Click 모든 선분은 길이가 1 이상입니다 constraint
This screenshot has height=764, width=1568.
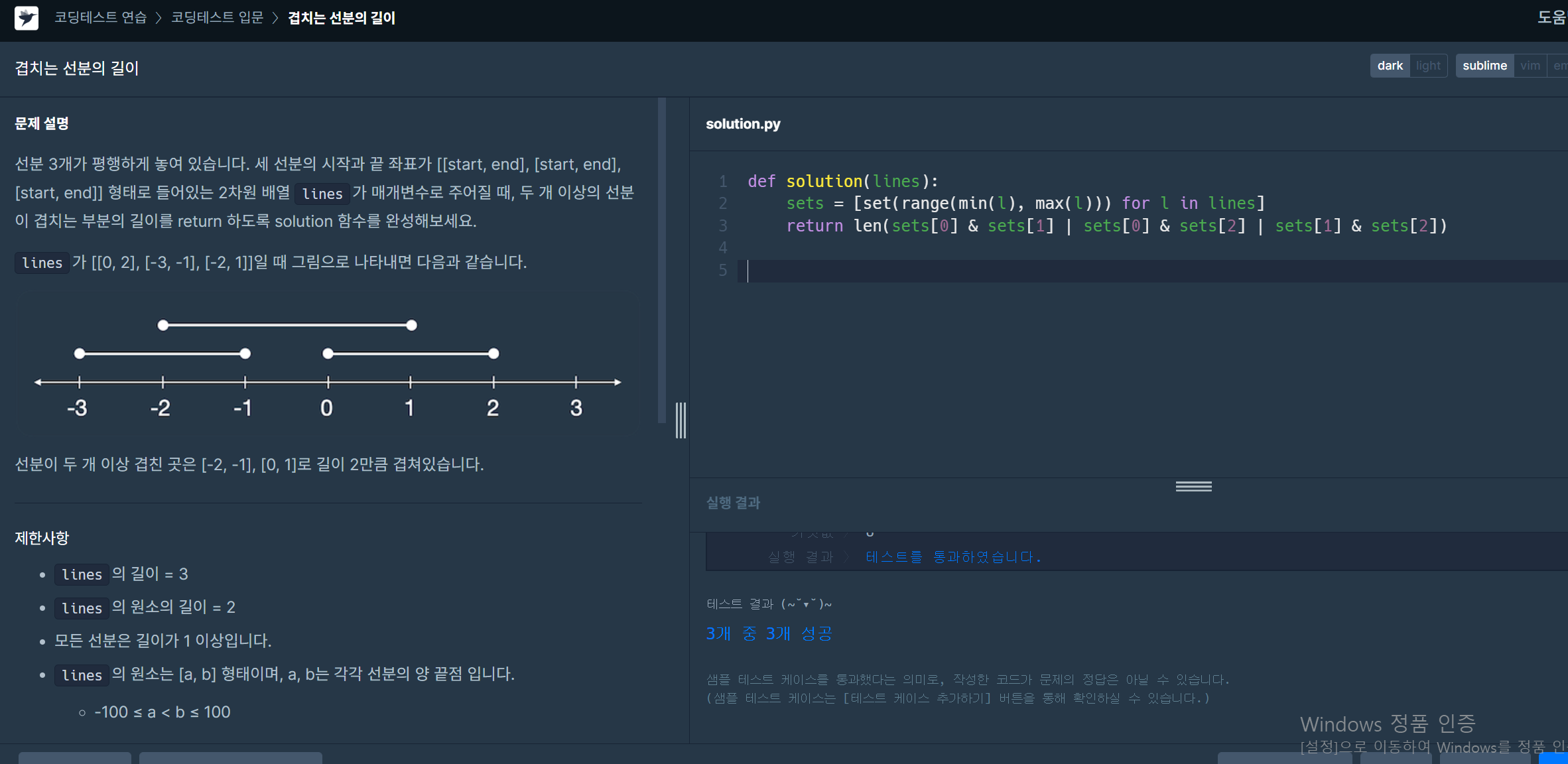pyautogui.click(x=163, y=641)
